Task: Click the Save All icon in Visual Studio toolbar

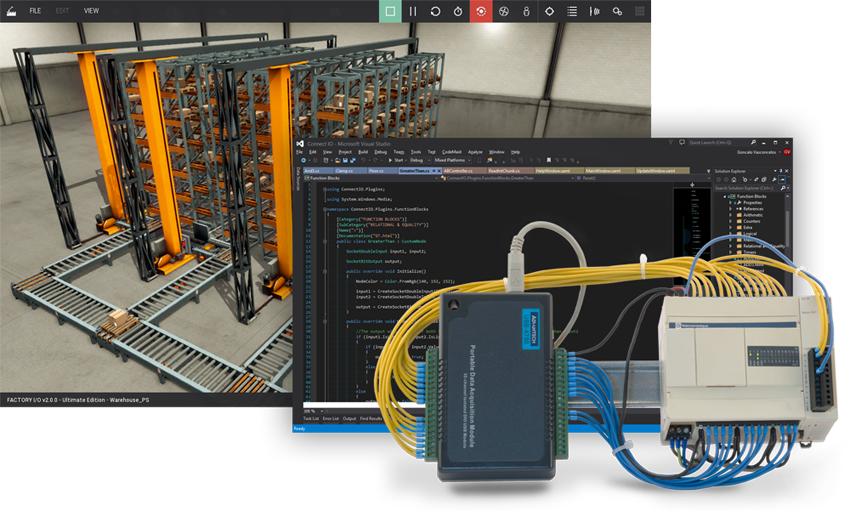Action: pyautogui.click(x=353, y=160)
